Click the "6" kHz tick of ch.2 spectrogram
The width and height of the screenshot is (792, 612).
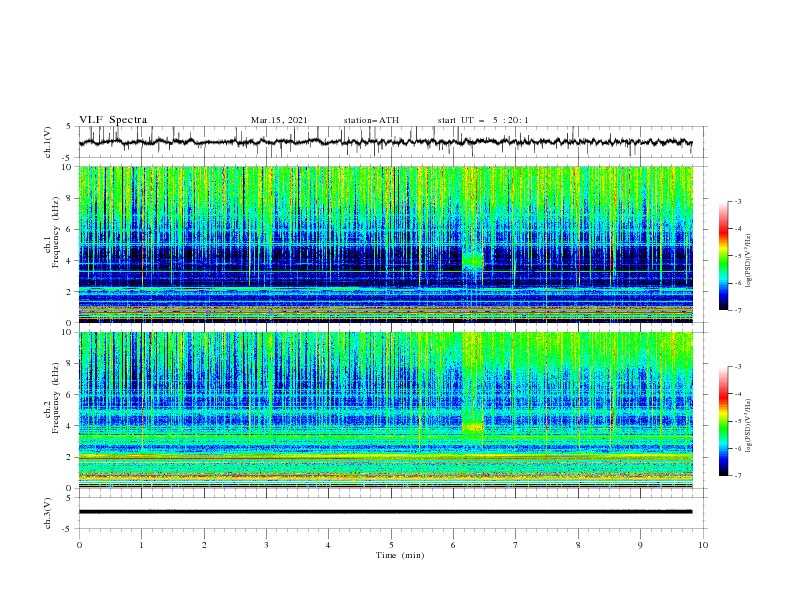(x=71, y=395)
